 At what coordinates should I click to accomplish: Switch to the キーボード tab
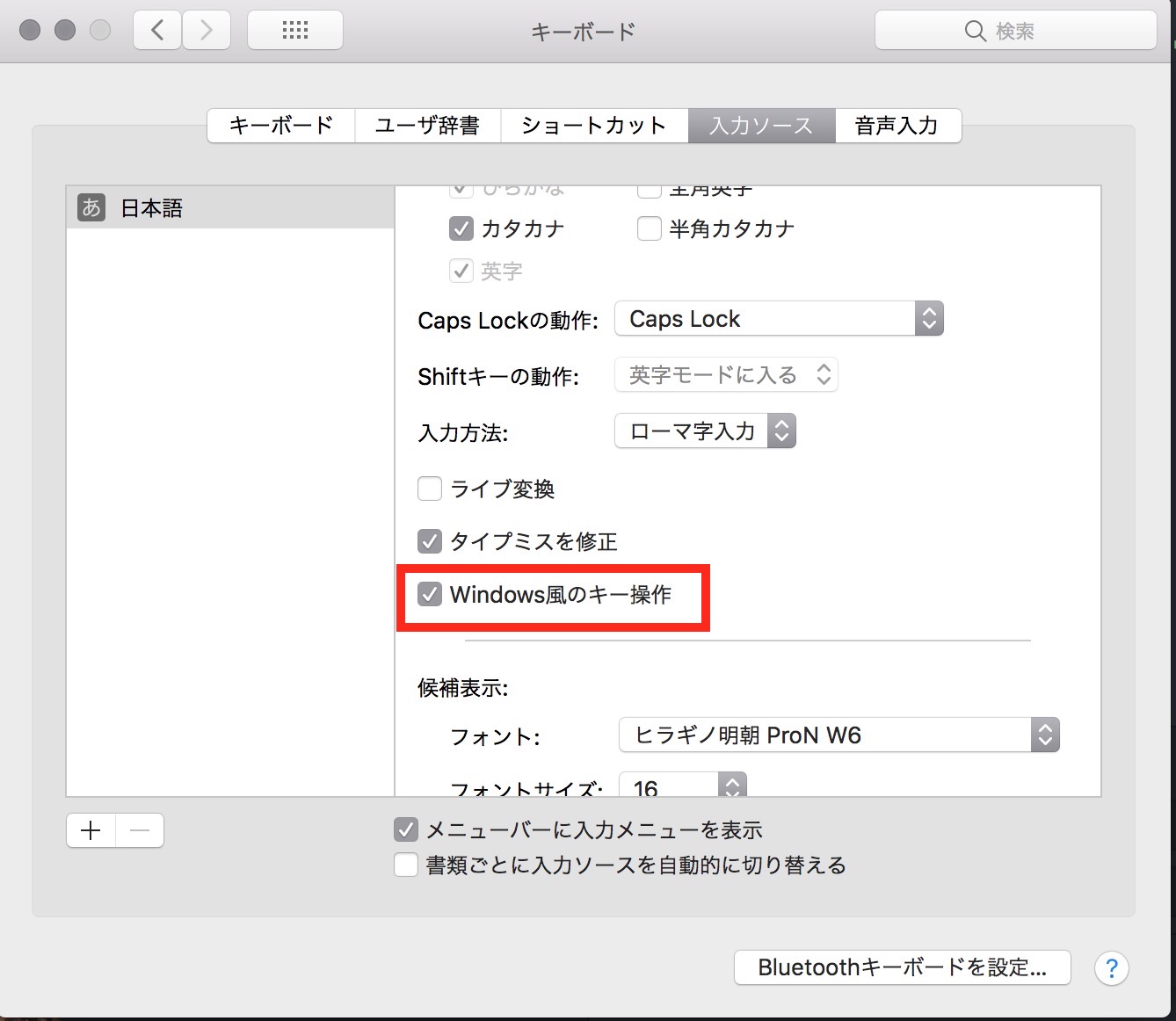281,126
